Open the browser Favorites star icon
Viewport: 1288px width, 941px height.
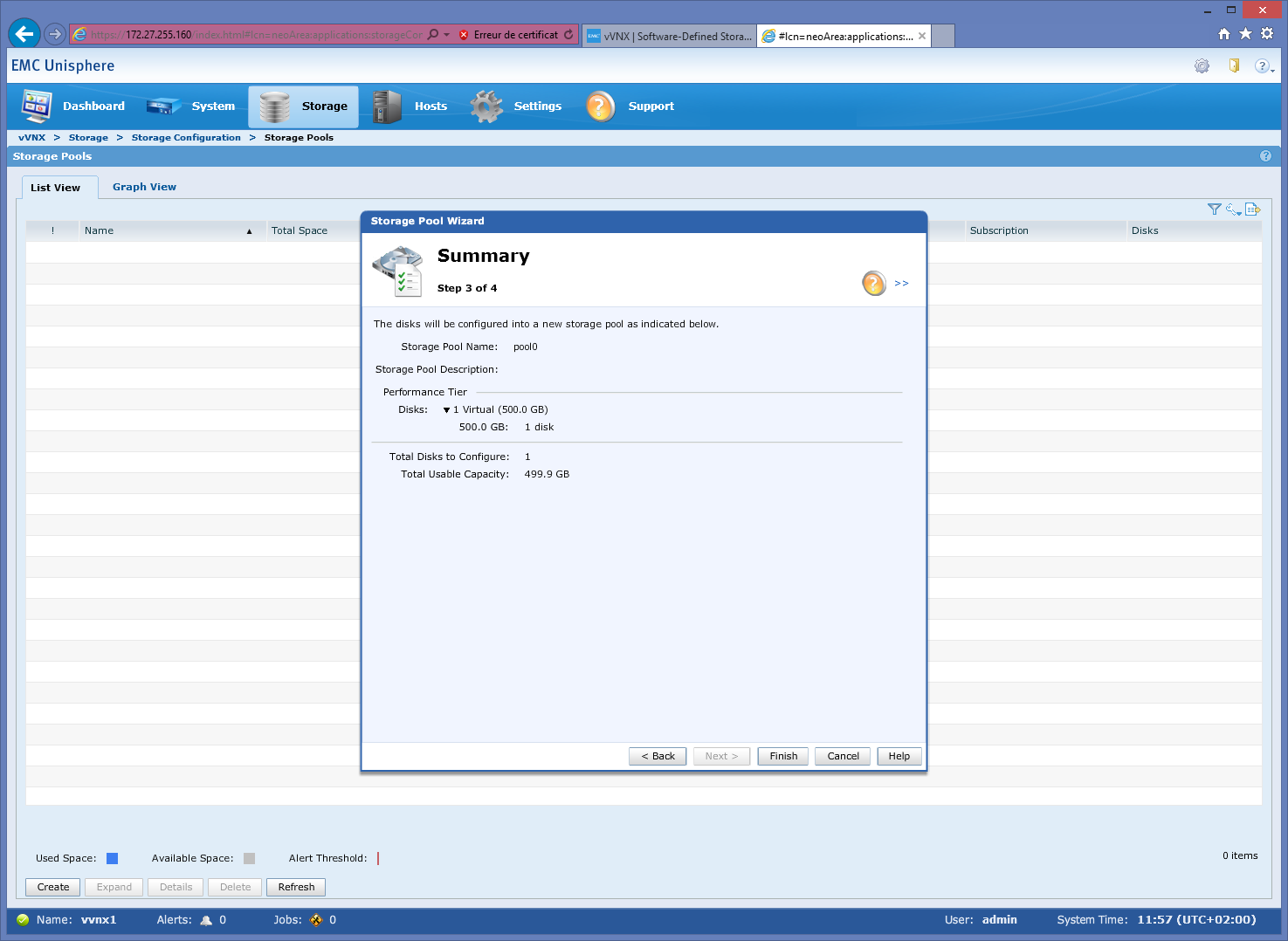coord(1245,33)
